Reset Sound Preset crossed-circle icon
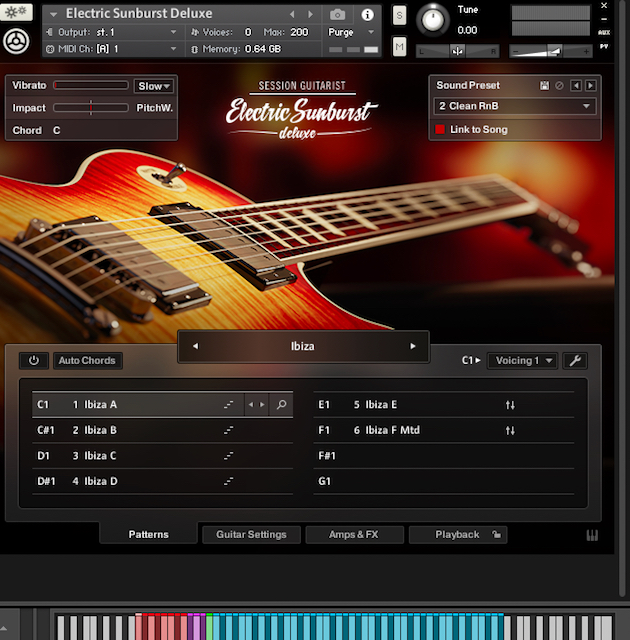Image resolution: width=630 pixels, height=640 pixels. (559, 85)
